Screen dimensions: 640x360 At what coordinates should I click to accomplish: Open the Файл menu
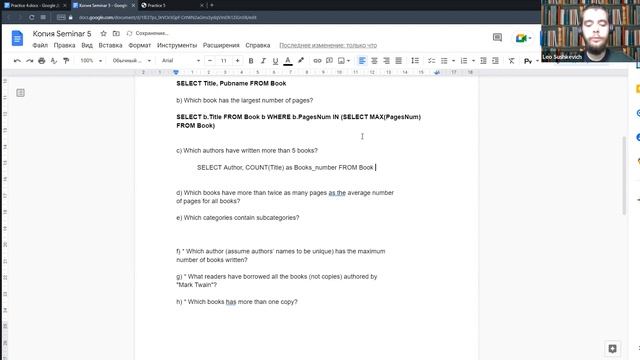pos(40,45)
